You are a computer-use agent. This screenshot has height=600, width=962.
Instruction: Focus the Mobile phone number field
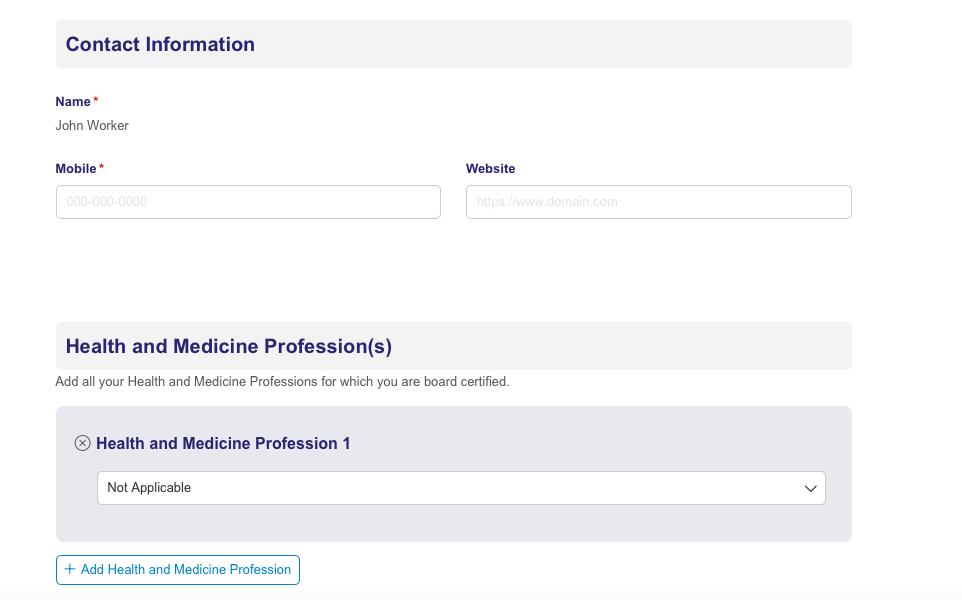tap(248, 202)
